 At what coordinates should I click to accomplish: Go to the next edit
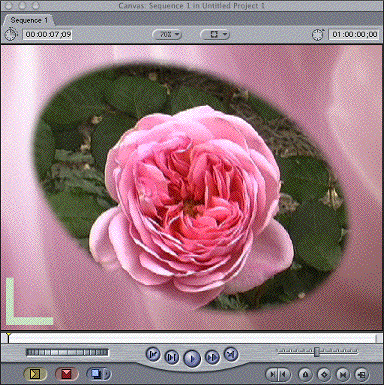(231, 354)
